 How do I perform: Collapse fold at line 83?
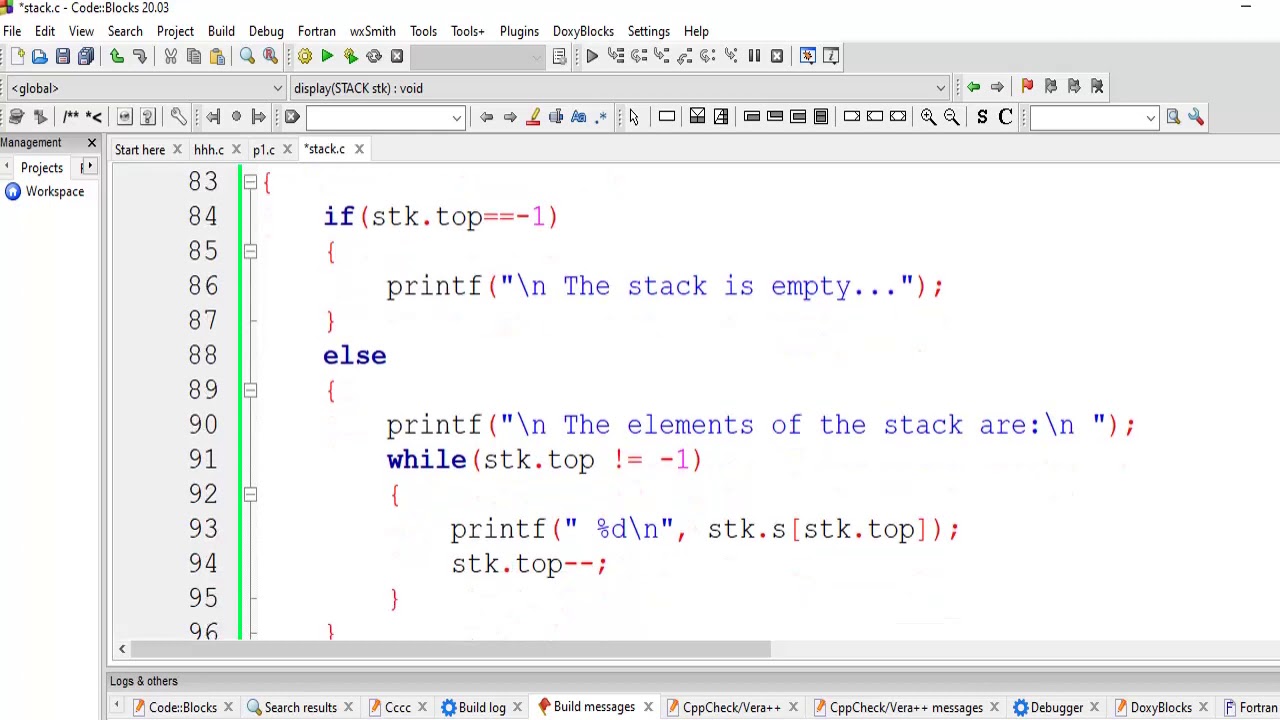pyautogui.click(x=250, y=182)
